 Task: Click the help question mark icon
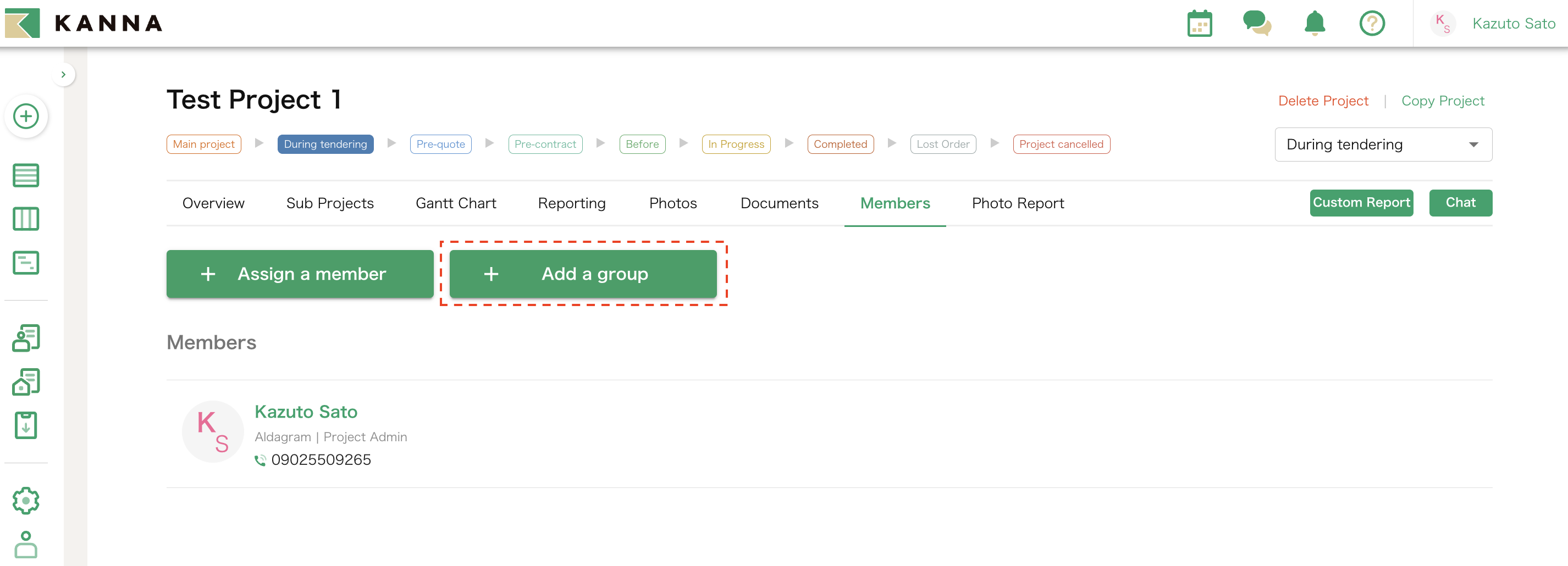[1371, 24]
